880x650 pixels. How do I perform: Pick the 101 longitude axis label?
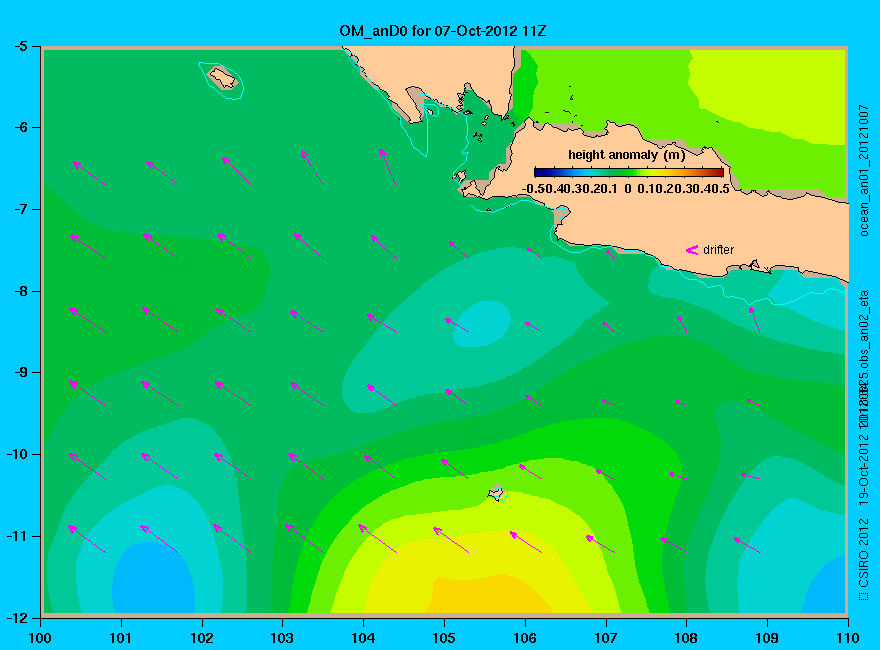pos(121,638)
